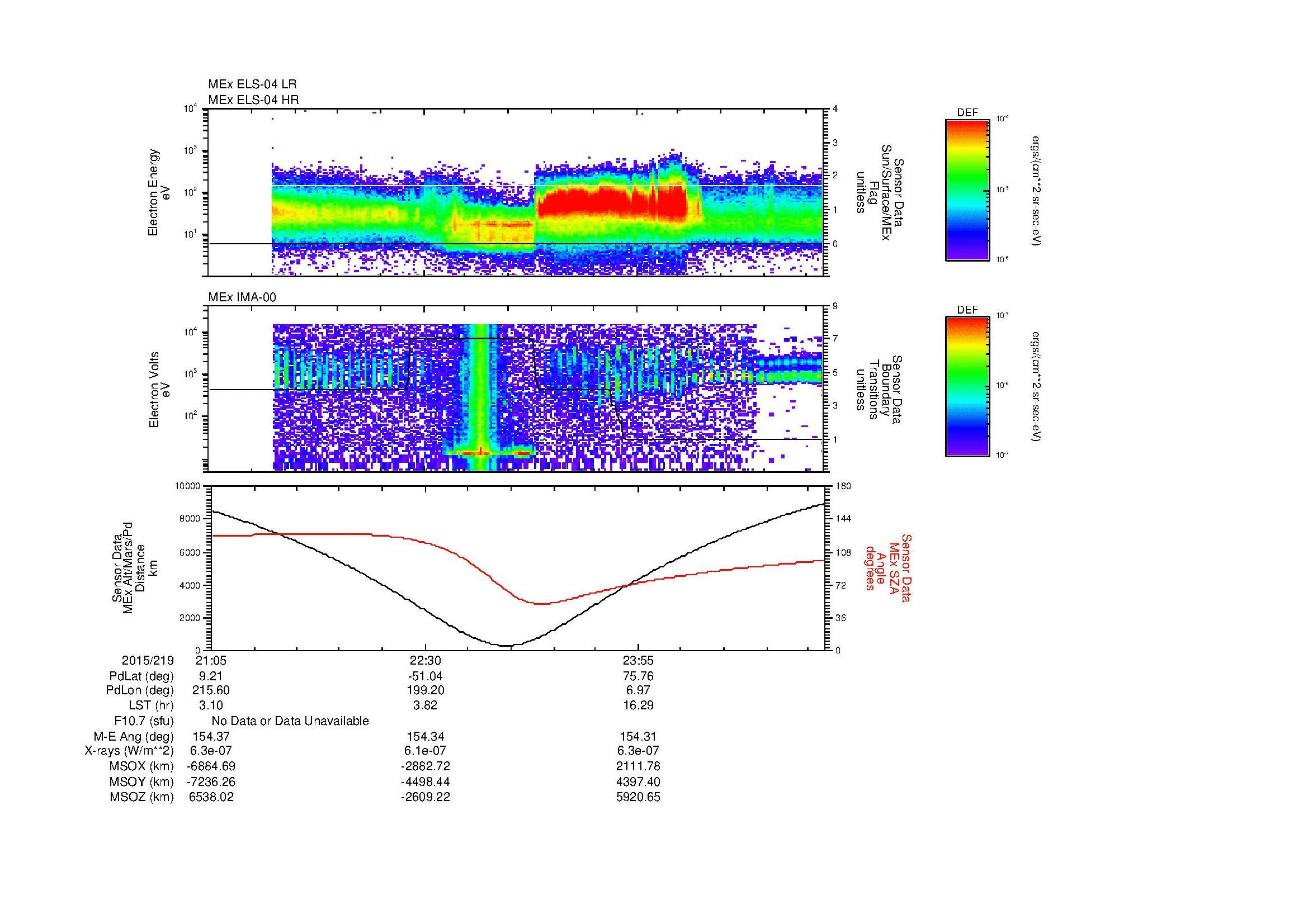
Task: Click X-rays value 6.1e-07
Action: point(425,751)
